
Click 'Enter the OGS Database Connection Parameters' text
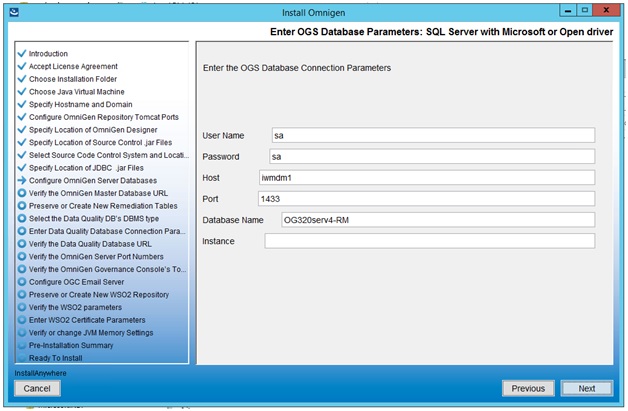pyautogui.click(x=297, y=68)
